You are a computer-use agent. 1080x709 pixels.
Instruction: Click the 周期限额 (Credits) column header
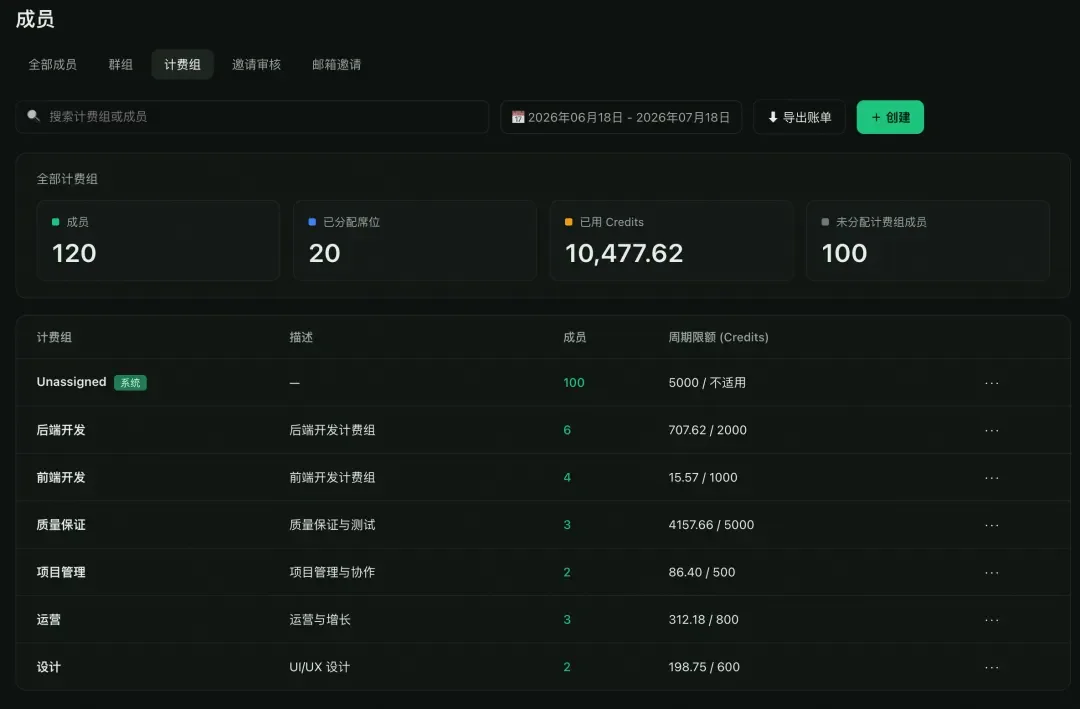point(718,337)
